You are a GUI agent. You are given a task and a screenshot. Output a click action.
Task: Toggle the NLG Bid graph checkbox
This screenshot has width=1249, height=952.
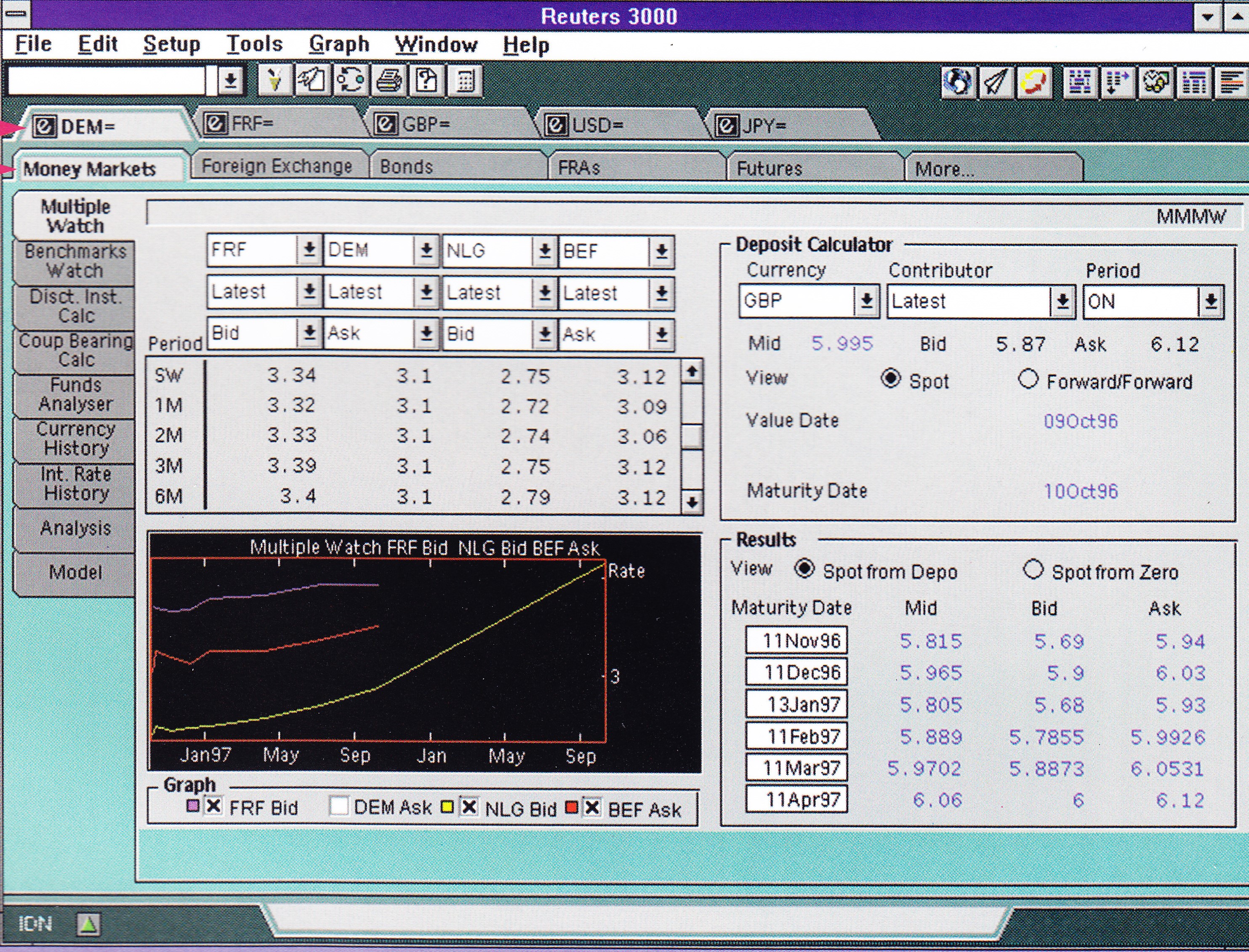(469, 806)
